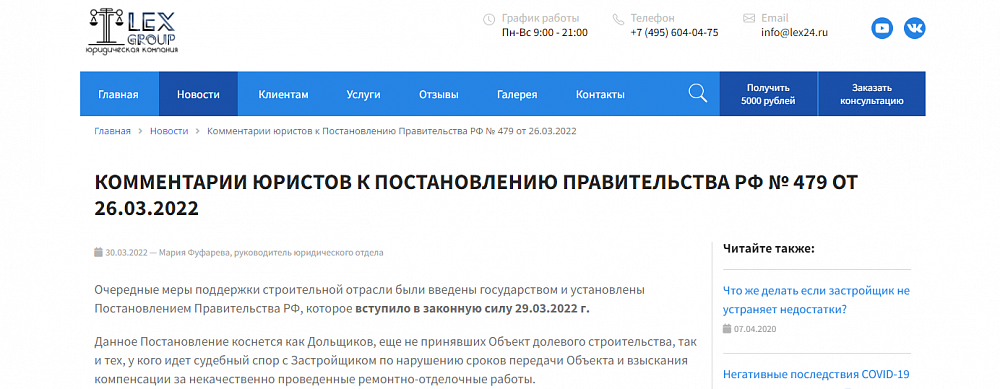Follow the Главная breadcrumb link
1000x389 pixels.
(112, 131)
